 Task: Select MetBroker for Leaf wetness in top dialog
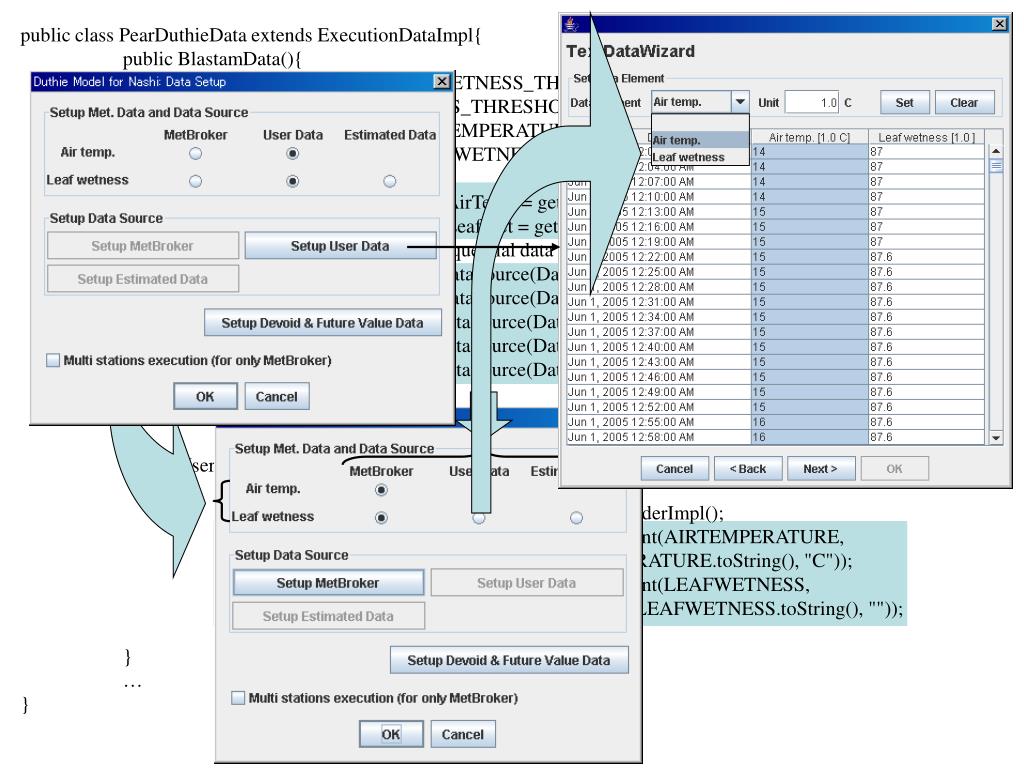coord(195,181)
